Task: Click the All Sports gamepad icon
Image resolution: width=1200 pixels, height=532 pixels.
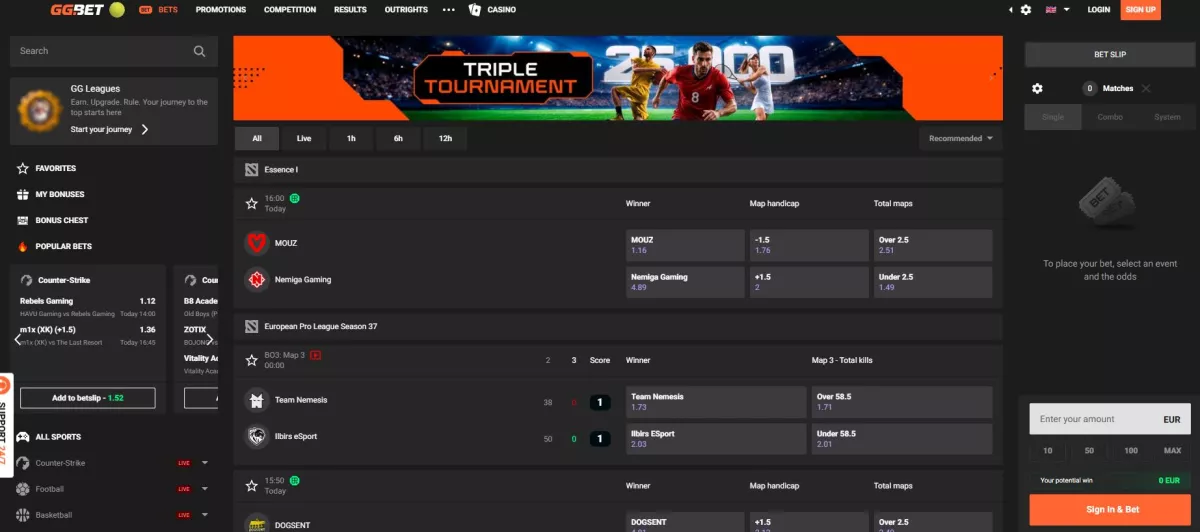Action: (23, 437)
